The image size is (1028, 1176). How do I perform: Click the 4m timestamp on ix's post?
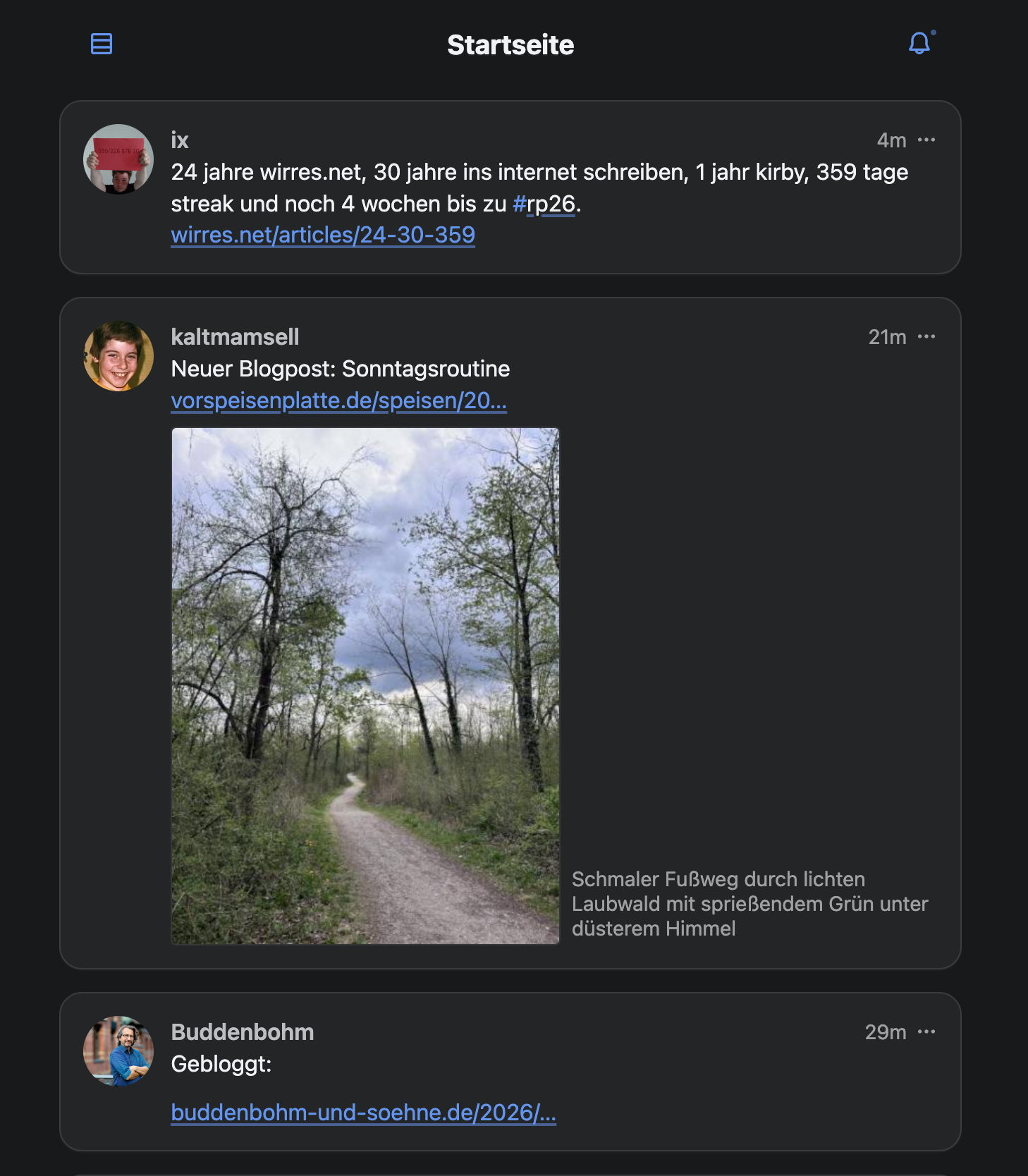(x=891, y=140)
